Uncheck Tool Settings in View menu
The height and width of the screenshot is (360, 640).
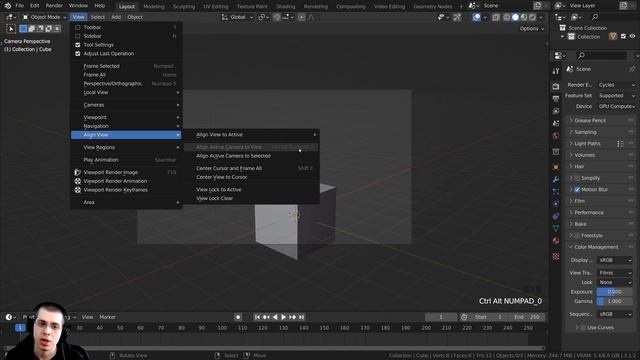[78, 45]
